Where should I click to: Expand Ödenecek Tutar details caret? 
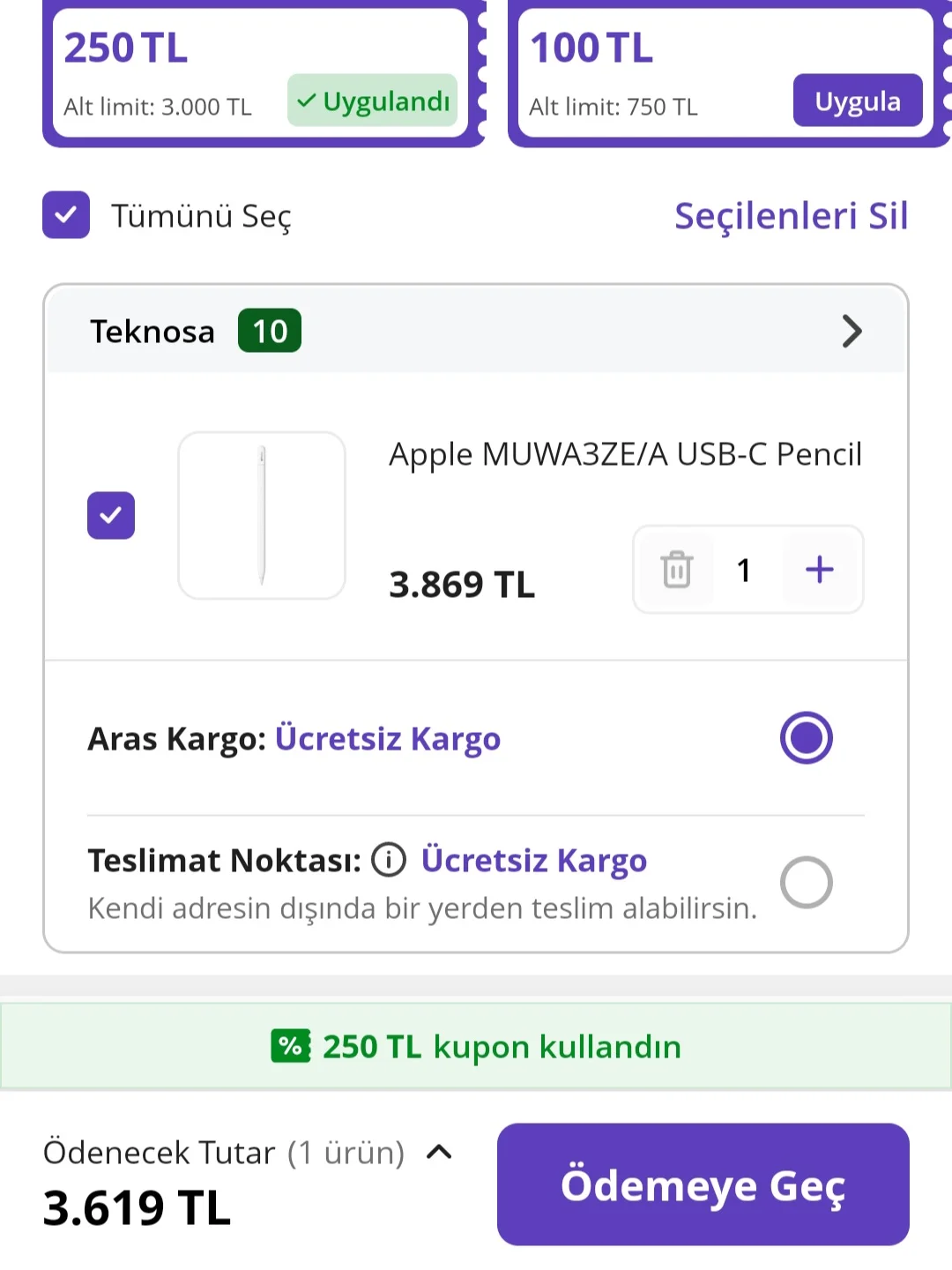click(439, 1152)
